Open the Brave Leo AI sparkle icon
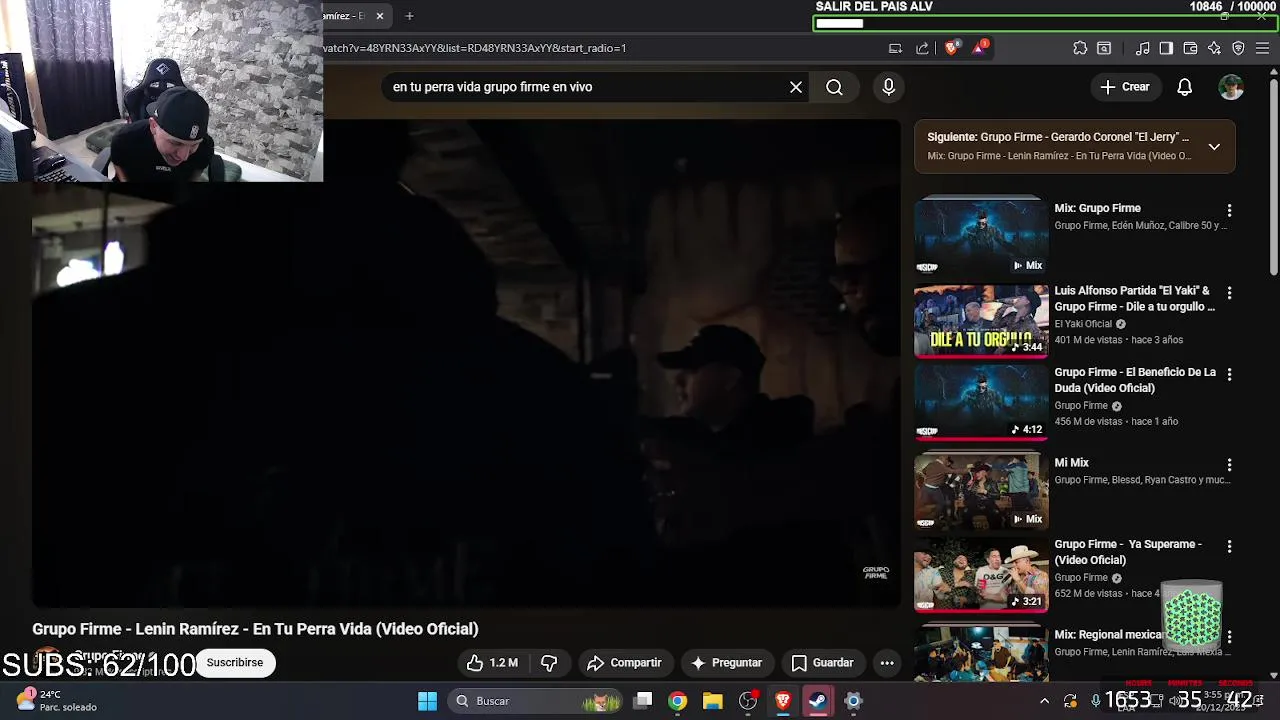The width and height of the screenshot is (1280, 720). point(1214,48)
